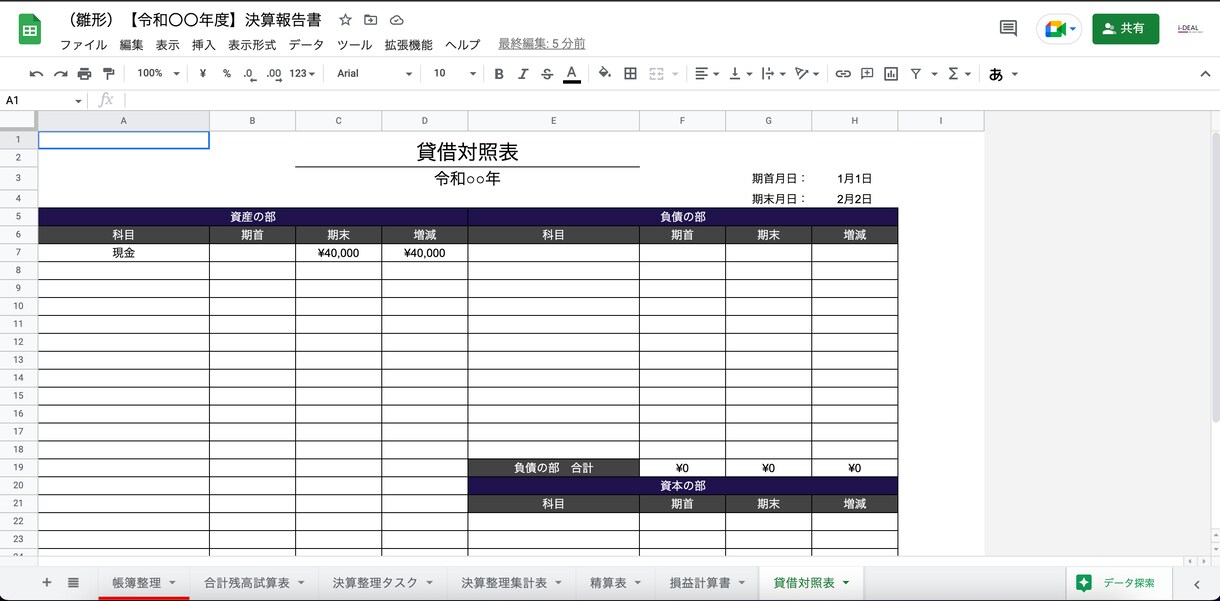Open text rotation dropdown
The height and width of the screenshot is (601, 1220).
(x=805, y=74)
